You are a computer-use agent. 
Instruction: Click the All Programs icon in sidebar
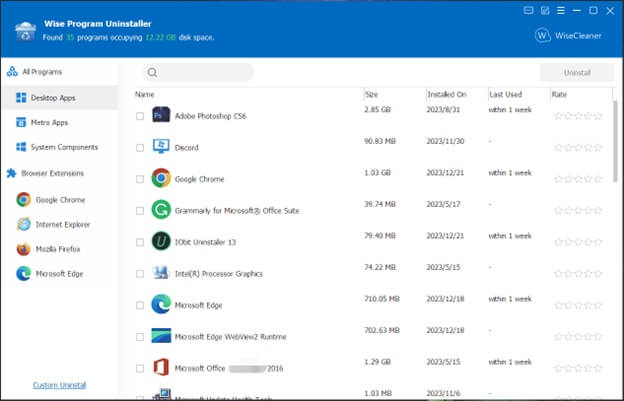pos(12,72)
